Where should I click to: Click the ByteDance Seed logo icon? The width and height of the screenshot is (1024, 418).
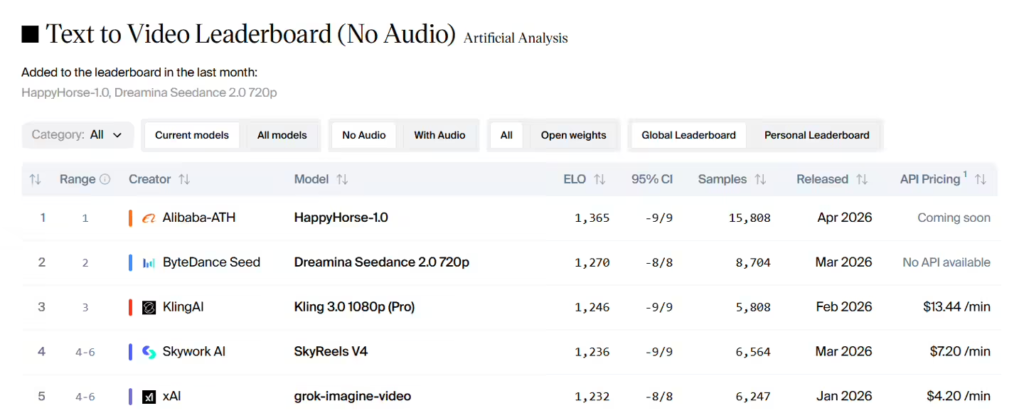point(149,262)
